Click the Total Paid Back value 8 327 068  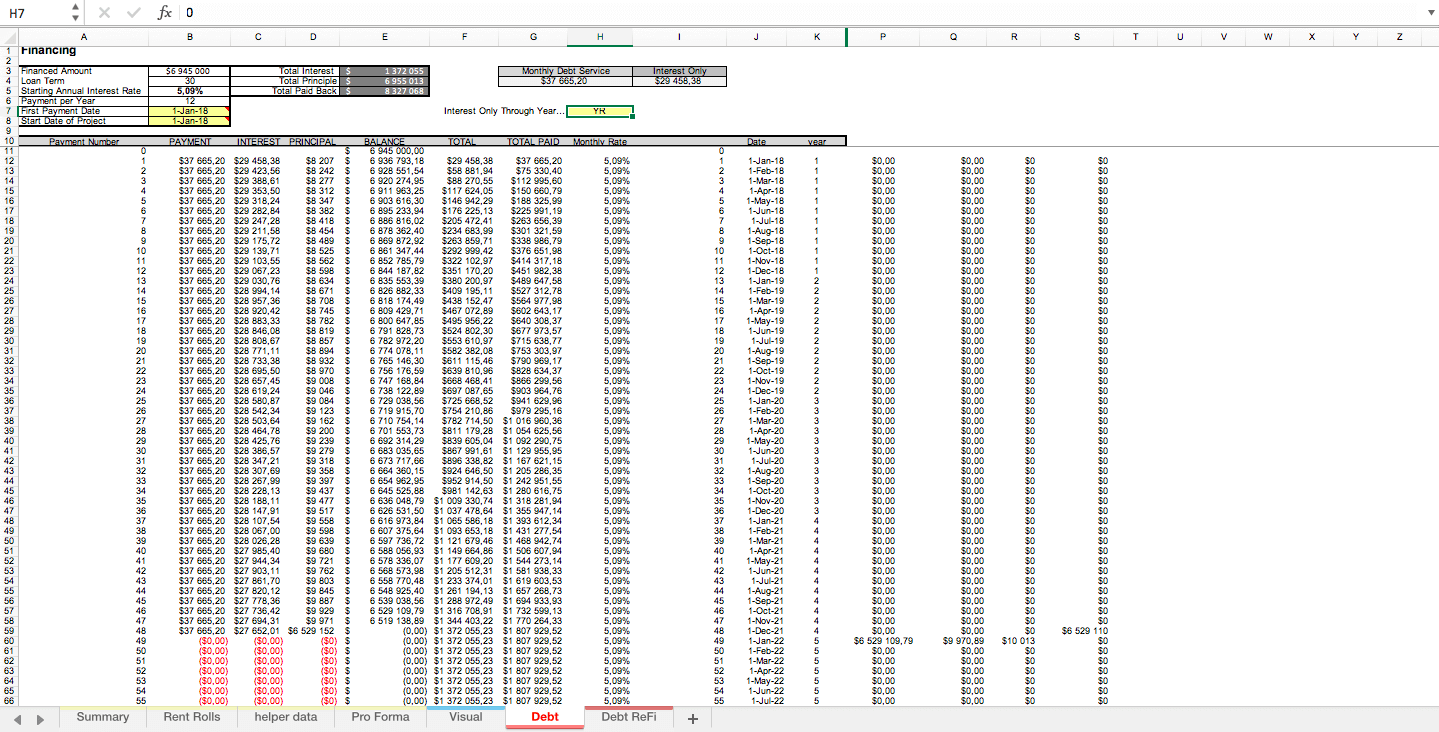pos(385,91)
